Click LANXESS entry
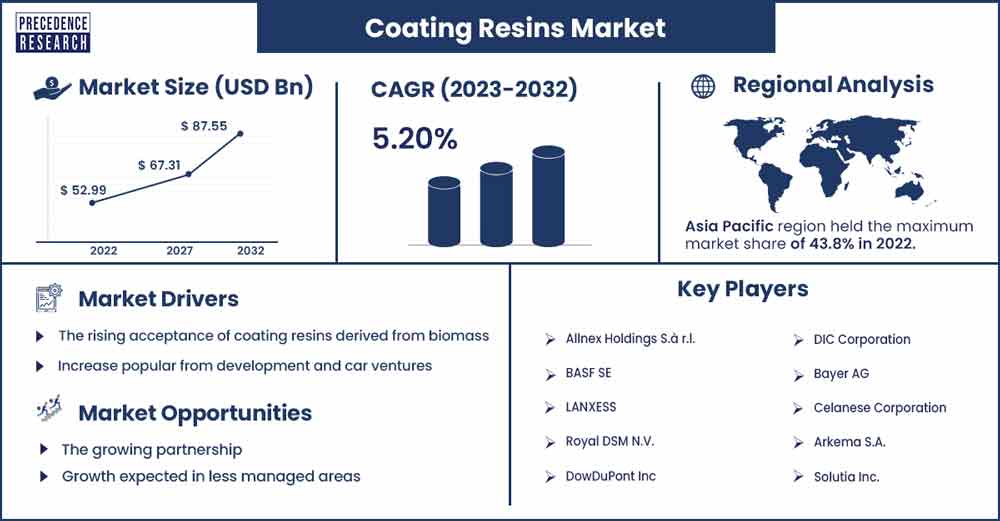 (x=591, y=407)
